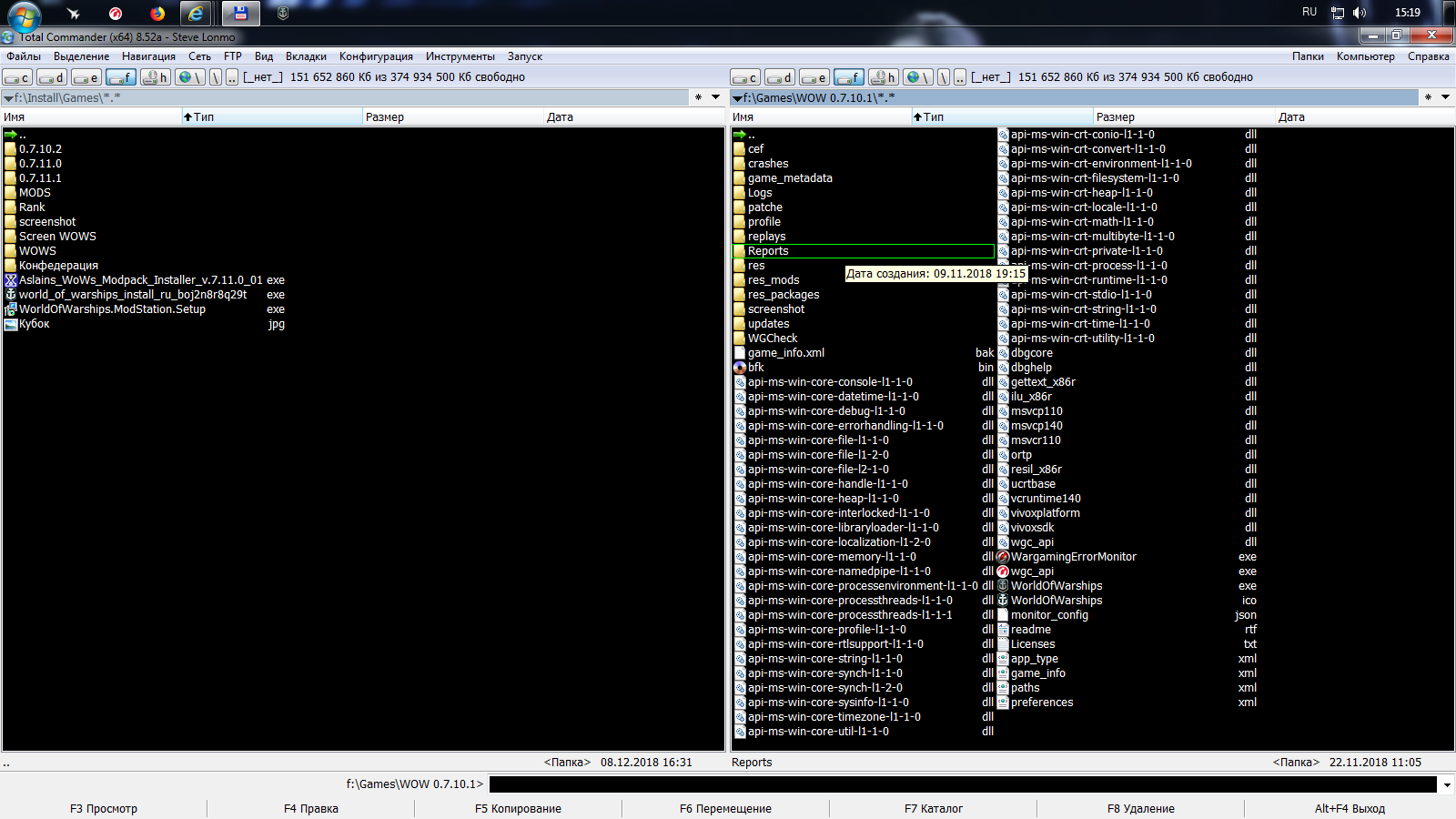Select drive h in right panel
Viewport: 1456px width, 819px height.
[884, 77]
